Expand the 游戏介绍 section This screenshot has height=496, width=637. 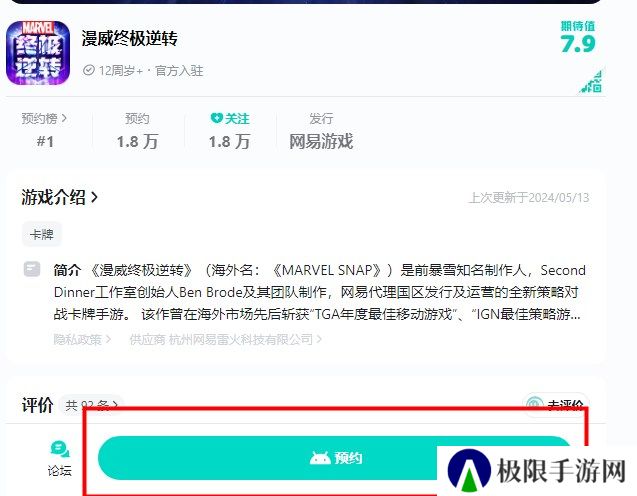(59, 197)
